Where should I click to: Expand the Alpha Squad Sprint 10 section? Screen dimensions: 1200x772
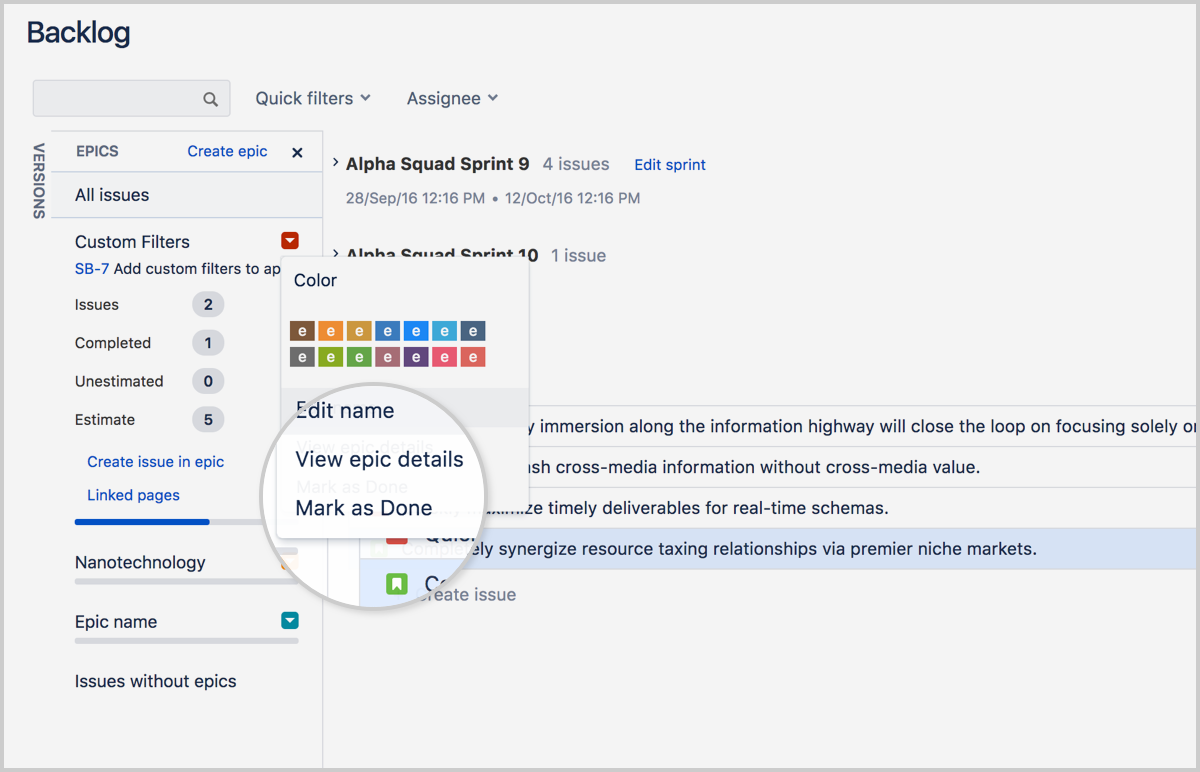[334, 254]
